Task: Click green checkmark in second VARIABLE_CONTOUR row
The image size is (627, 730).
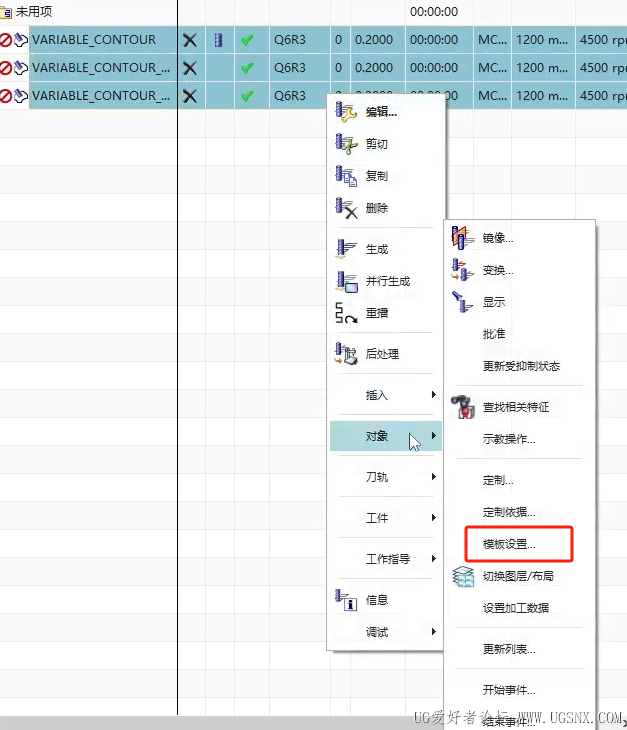Action: tap(247, 68)
